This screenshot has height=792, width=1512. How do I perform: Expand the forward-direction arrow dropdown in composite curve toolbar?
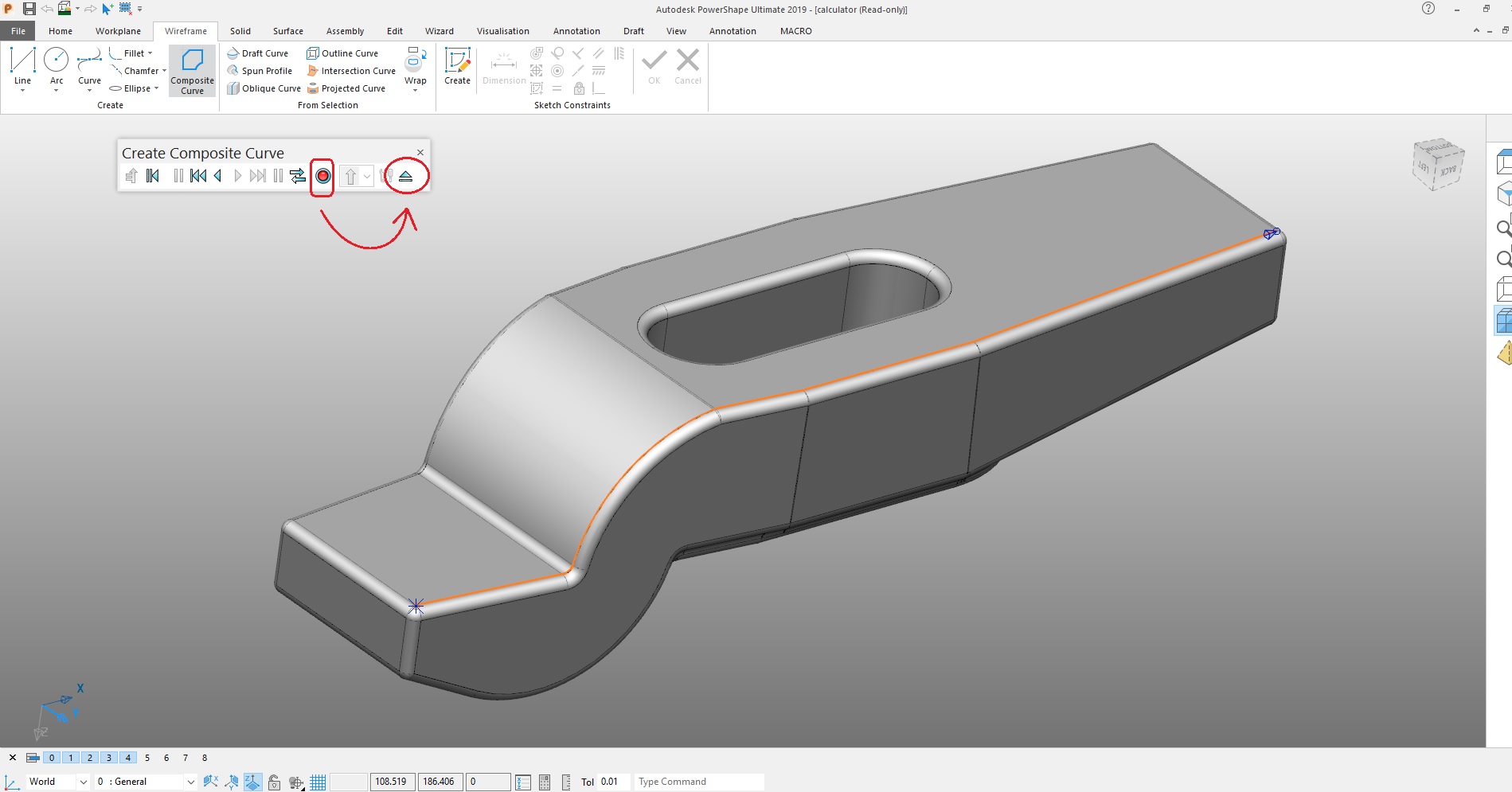[x=366, y=176]
